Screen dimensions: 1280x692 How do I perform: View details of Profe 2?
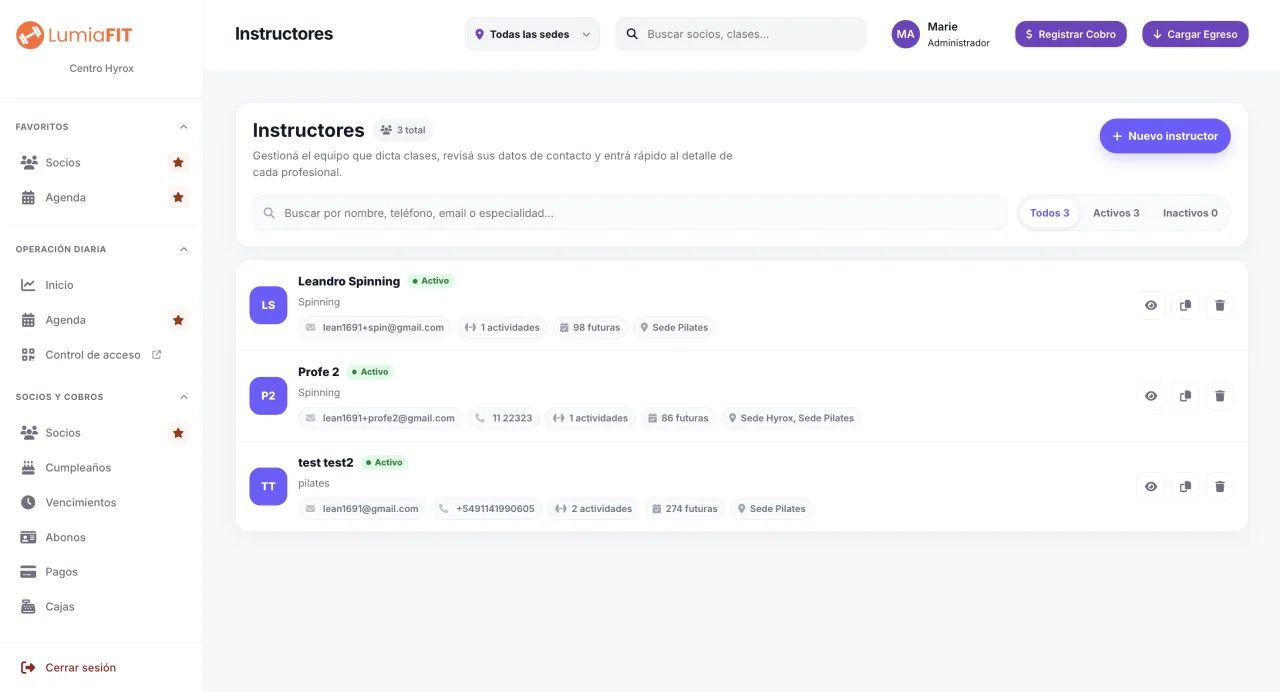click(x=1151, y=396)
